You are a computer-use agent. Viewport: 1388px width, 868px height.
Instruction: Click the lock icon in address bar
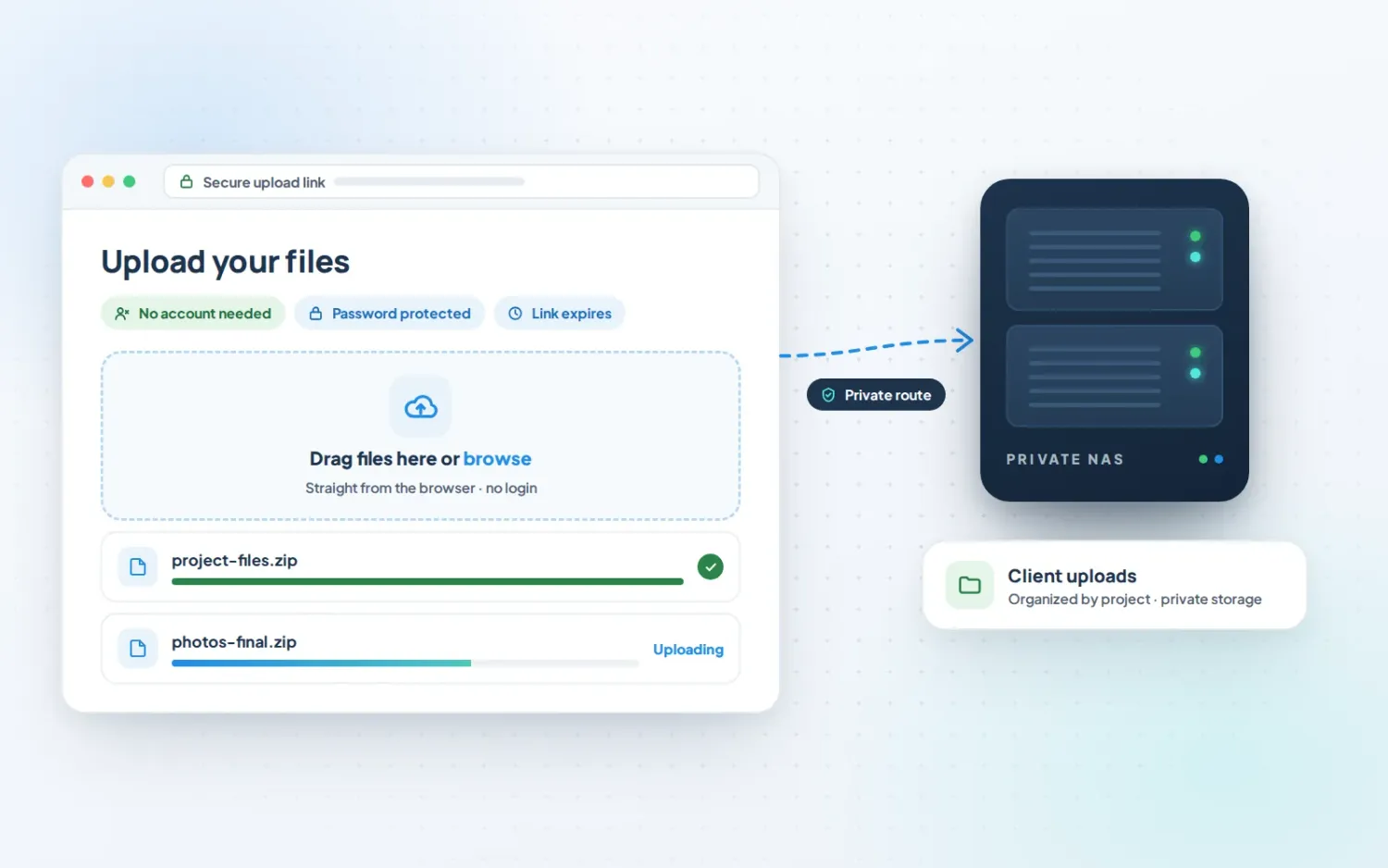pos(186,181)
